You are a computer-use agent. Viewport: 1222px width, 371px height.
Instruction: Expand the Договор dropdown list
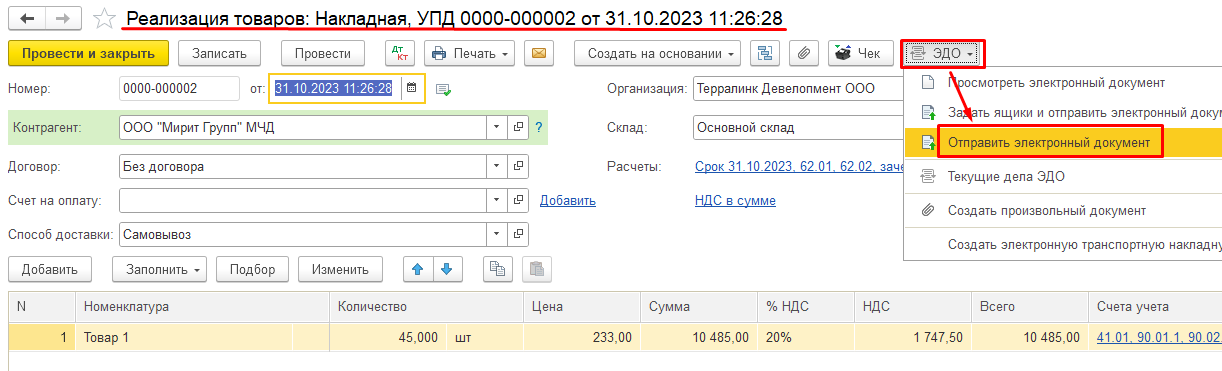click(x=497, y=166)
